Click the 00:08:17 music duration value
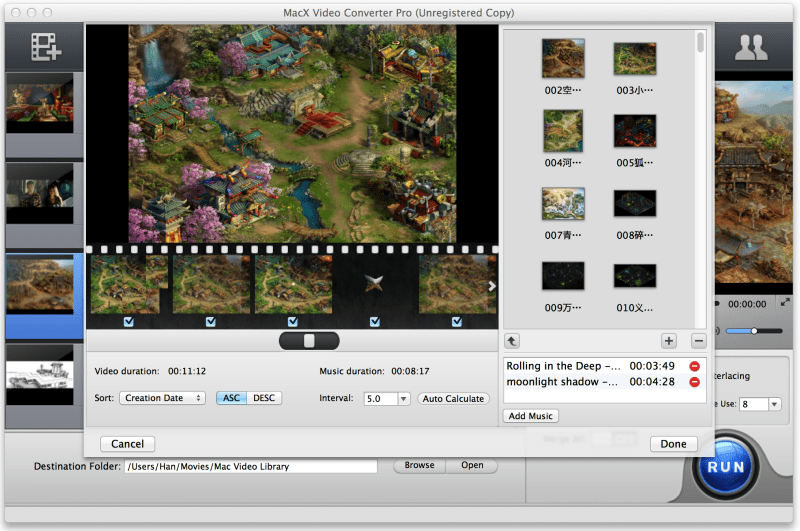The width and height of the screenshot is (800, 531). [410, 371]
